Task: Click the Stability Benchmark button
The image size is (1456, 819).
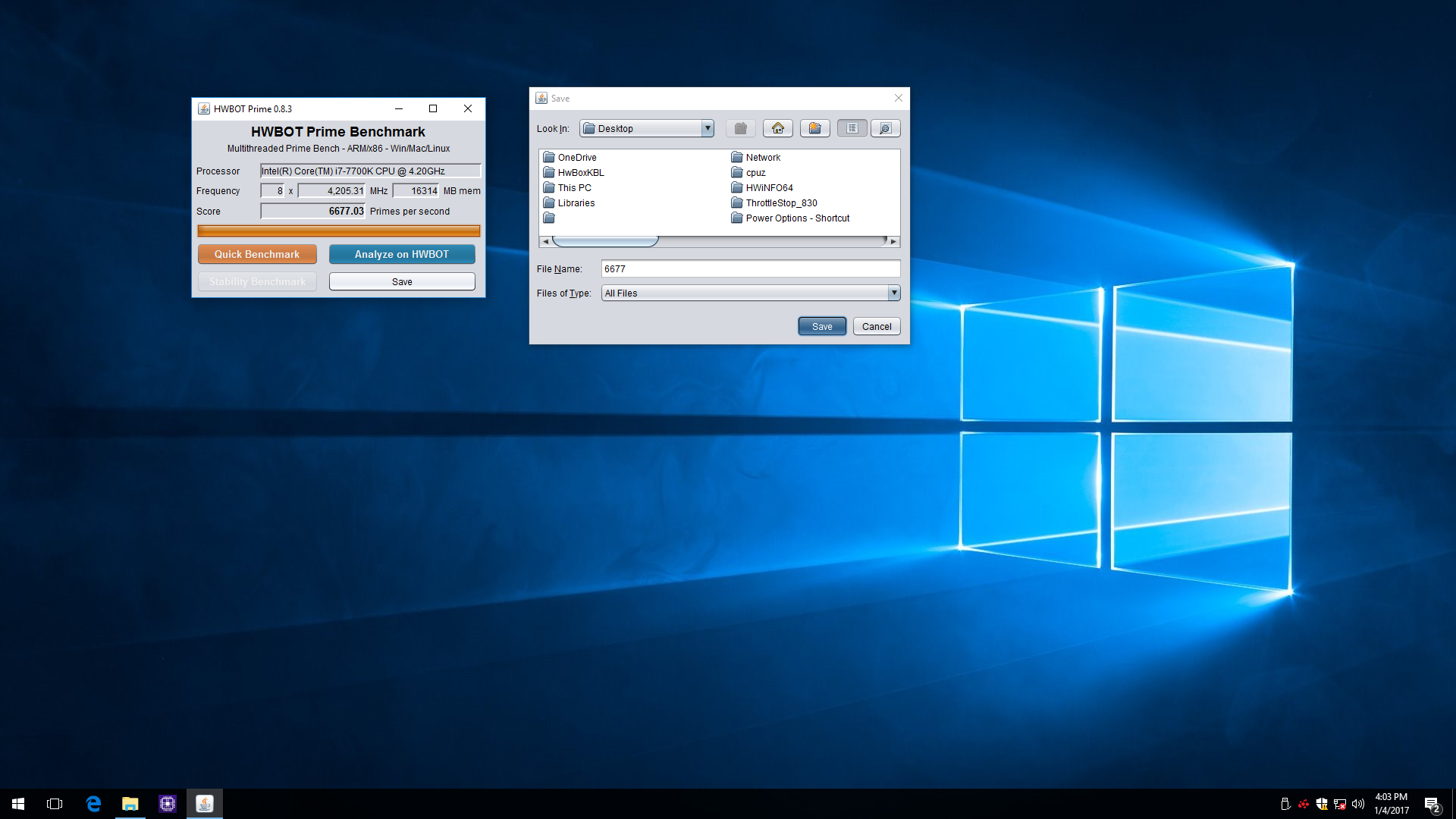Action: (257, 281)
